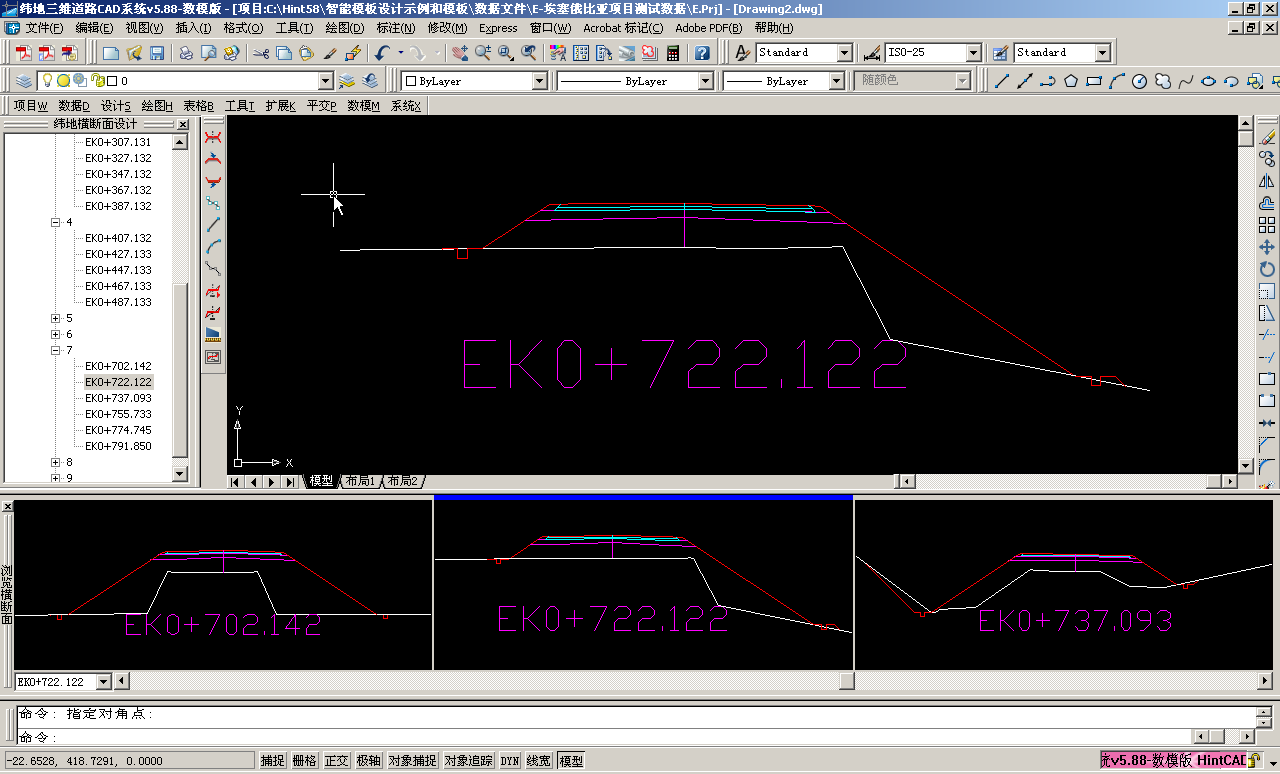The width and height of the screenshot is (1280, 774).
Task: Open the Calculator tool
Action: [x=673, y=53]
